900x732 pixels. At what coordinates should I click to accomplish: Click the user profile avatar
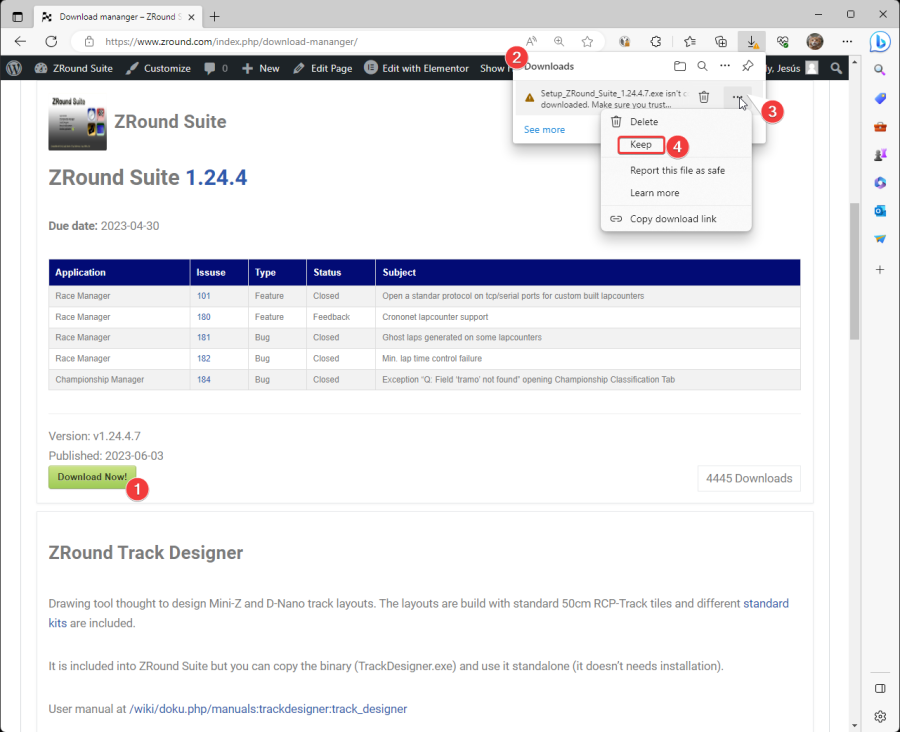click(x=814, y=41)
